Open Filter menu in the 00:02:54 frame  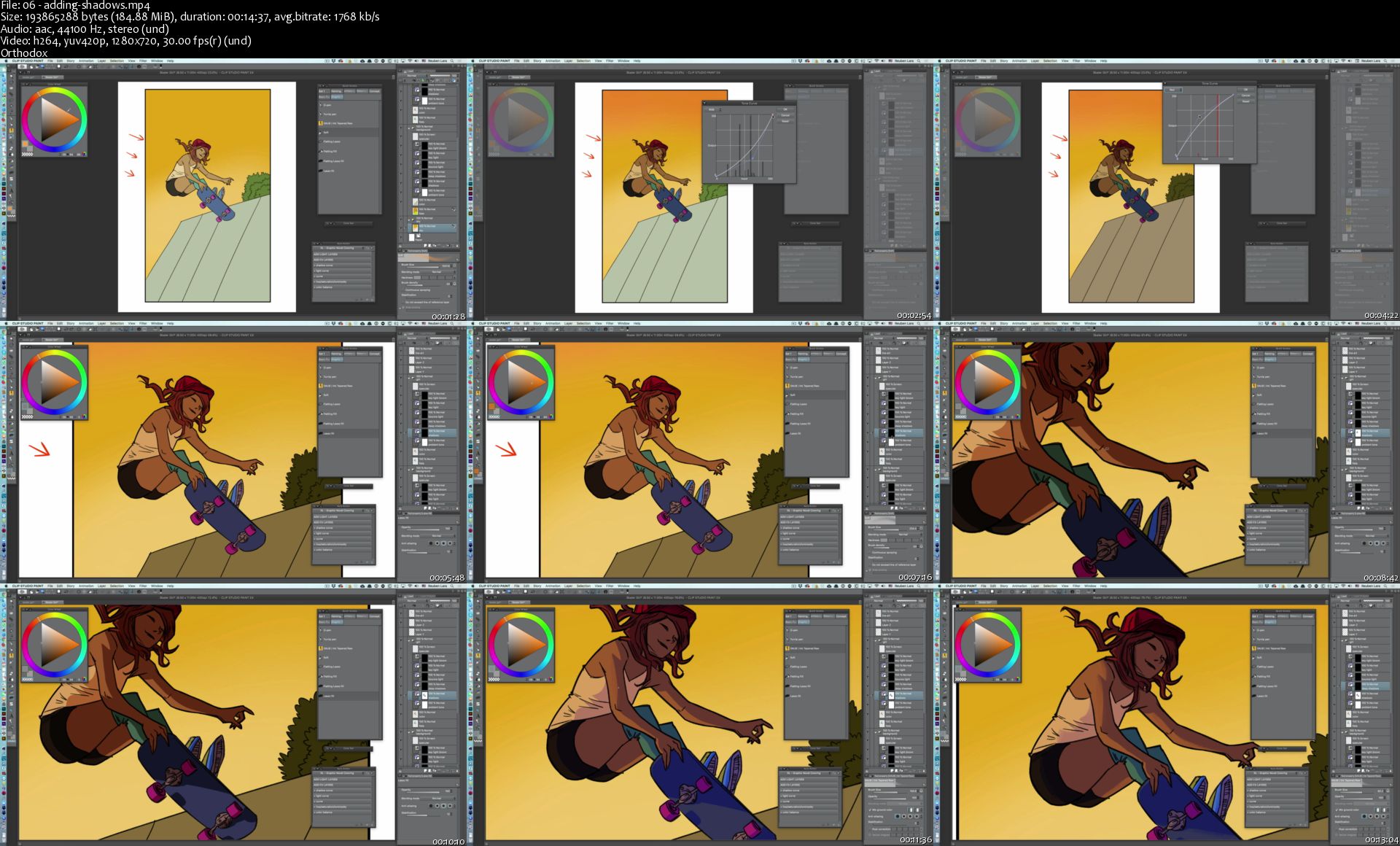tap(610, 61)
